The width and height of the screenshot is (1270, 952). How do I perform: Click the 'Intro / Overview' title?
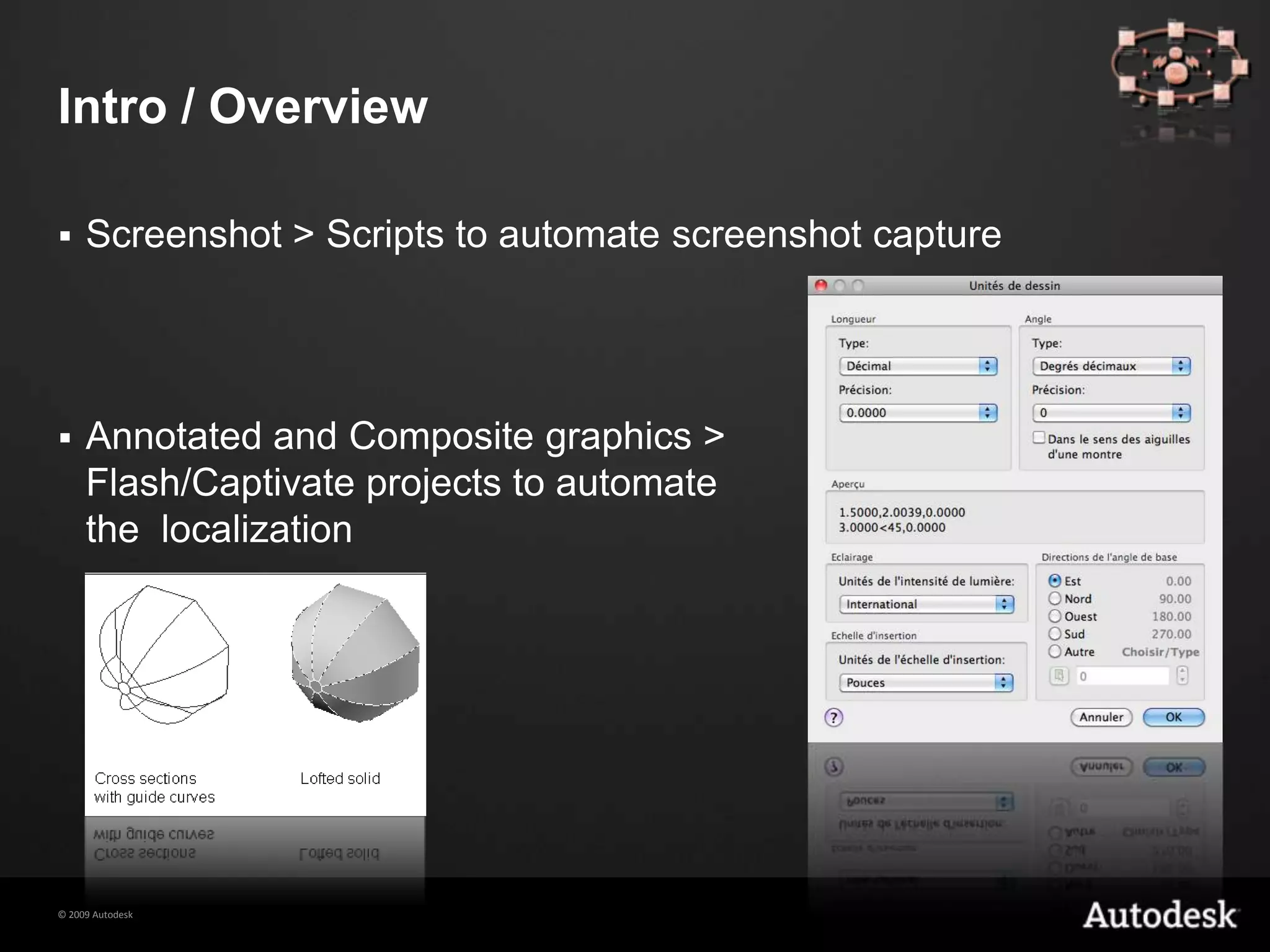(x=242, y=106)
